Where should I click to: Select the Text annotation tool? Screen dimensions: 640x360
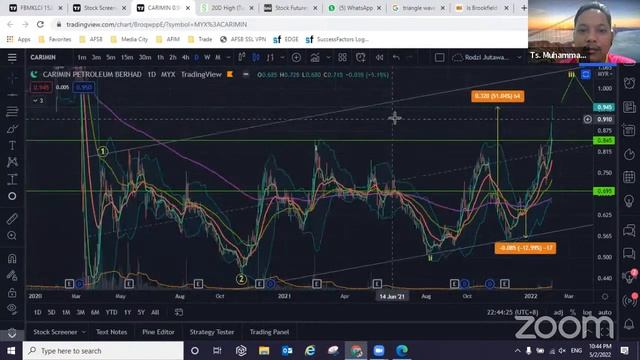click(x=12, y=145)
